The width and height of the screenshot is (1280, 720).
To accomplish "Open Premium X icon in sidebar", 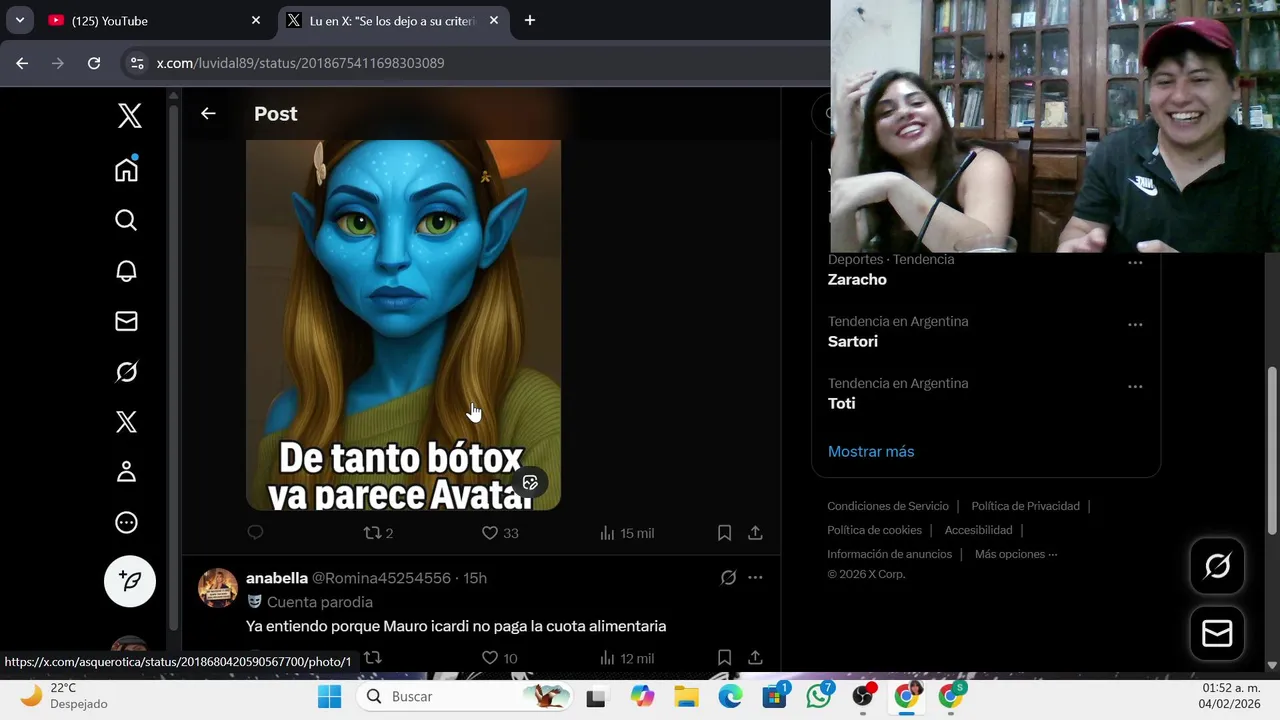I will (x=126, y=422).
